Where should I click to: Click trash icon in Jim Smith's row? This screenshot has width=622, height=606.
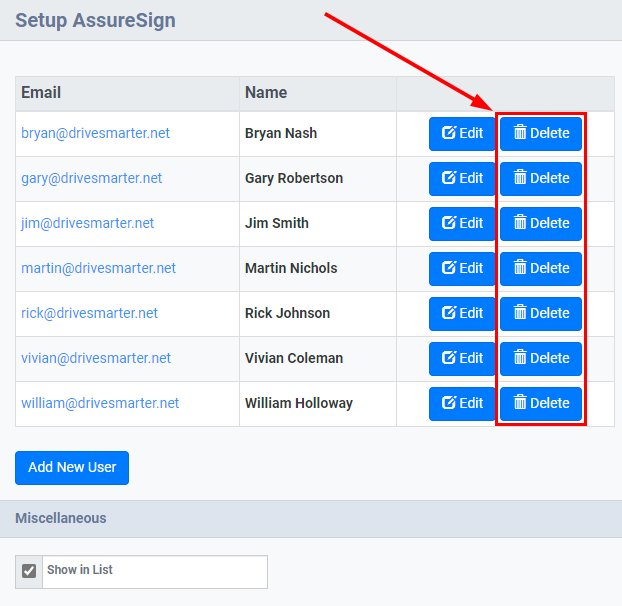tap(520, 222)
